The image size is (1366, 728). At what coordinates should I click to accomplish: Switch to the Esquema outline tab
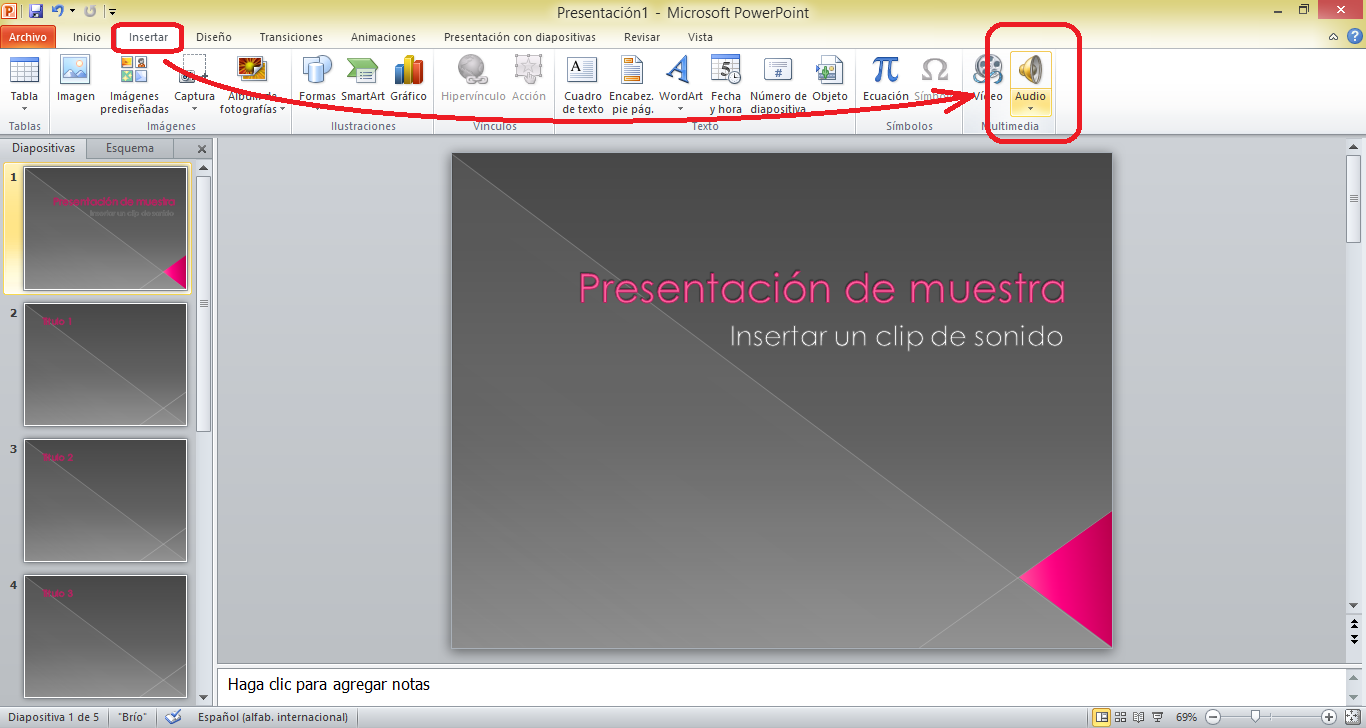130,148
